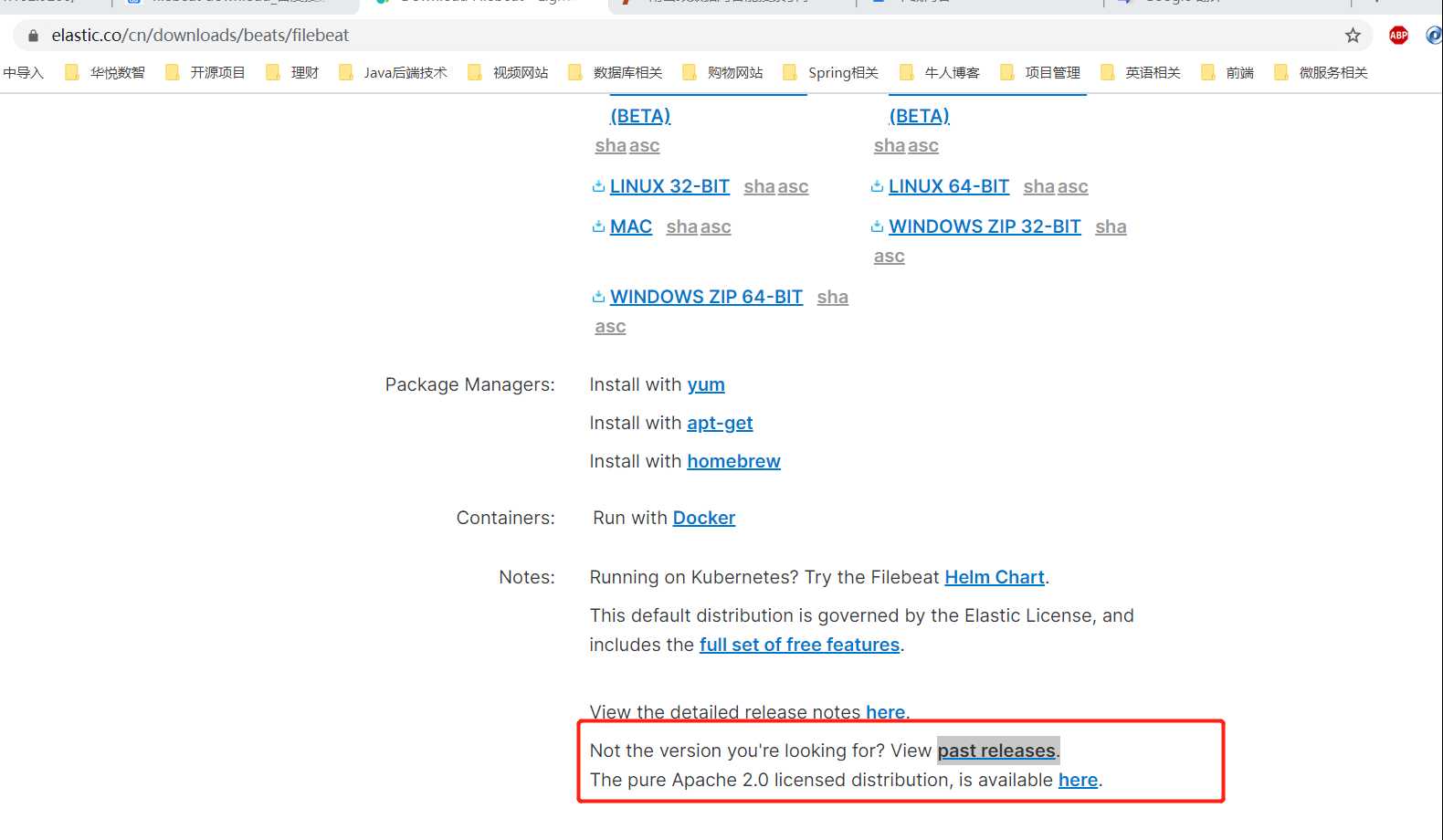Image resolution: width=1443 pixels, height=840 pixels.
Task: Open the 购物网站 bookmark folder
Action: tap(722, 72)
